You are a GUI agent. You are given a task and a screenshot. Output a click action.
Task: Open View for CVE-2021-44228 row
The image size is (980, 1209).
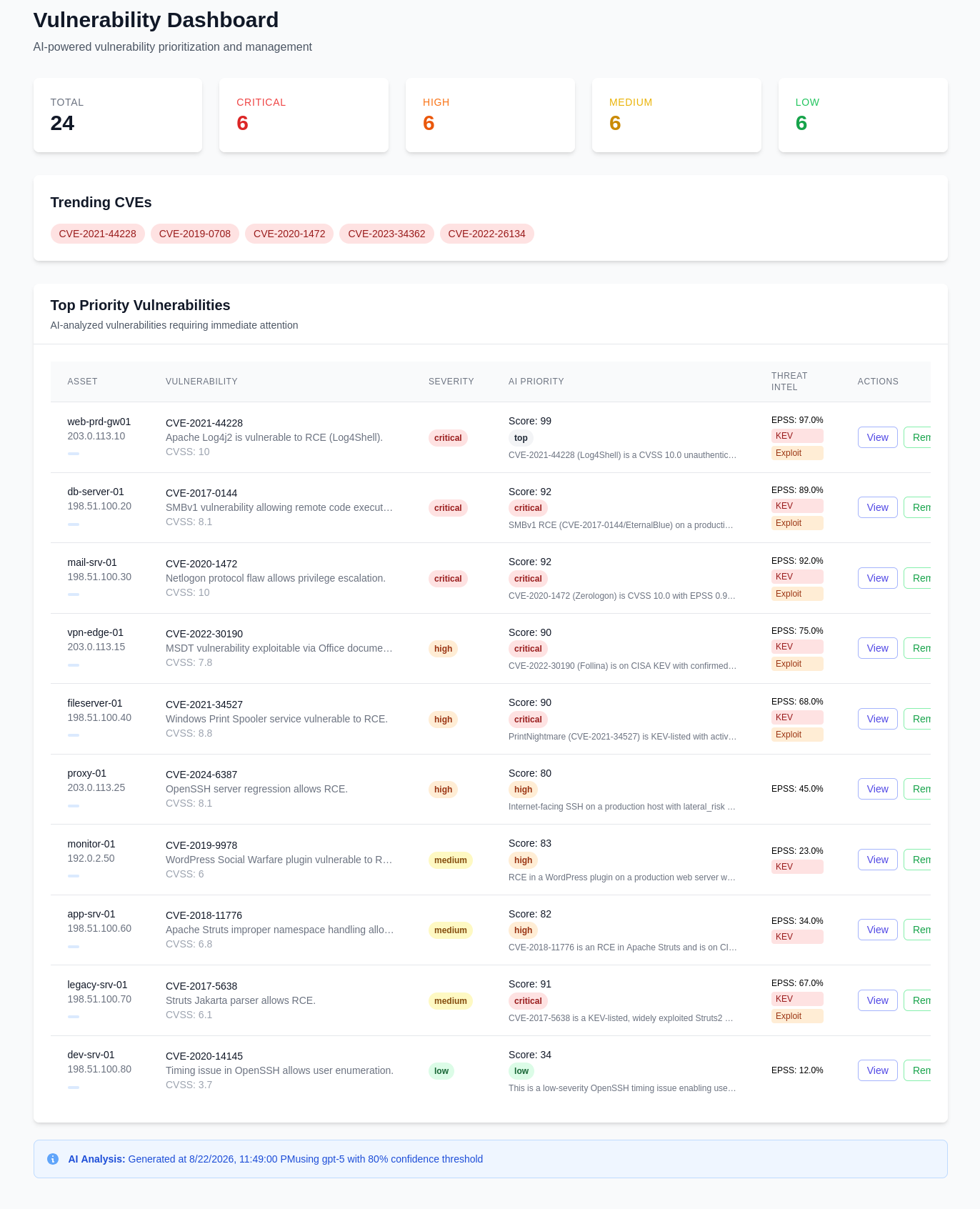pos(877,437)
